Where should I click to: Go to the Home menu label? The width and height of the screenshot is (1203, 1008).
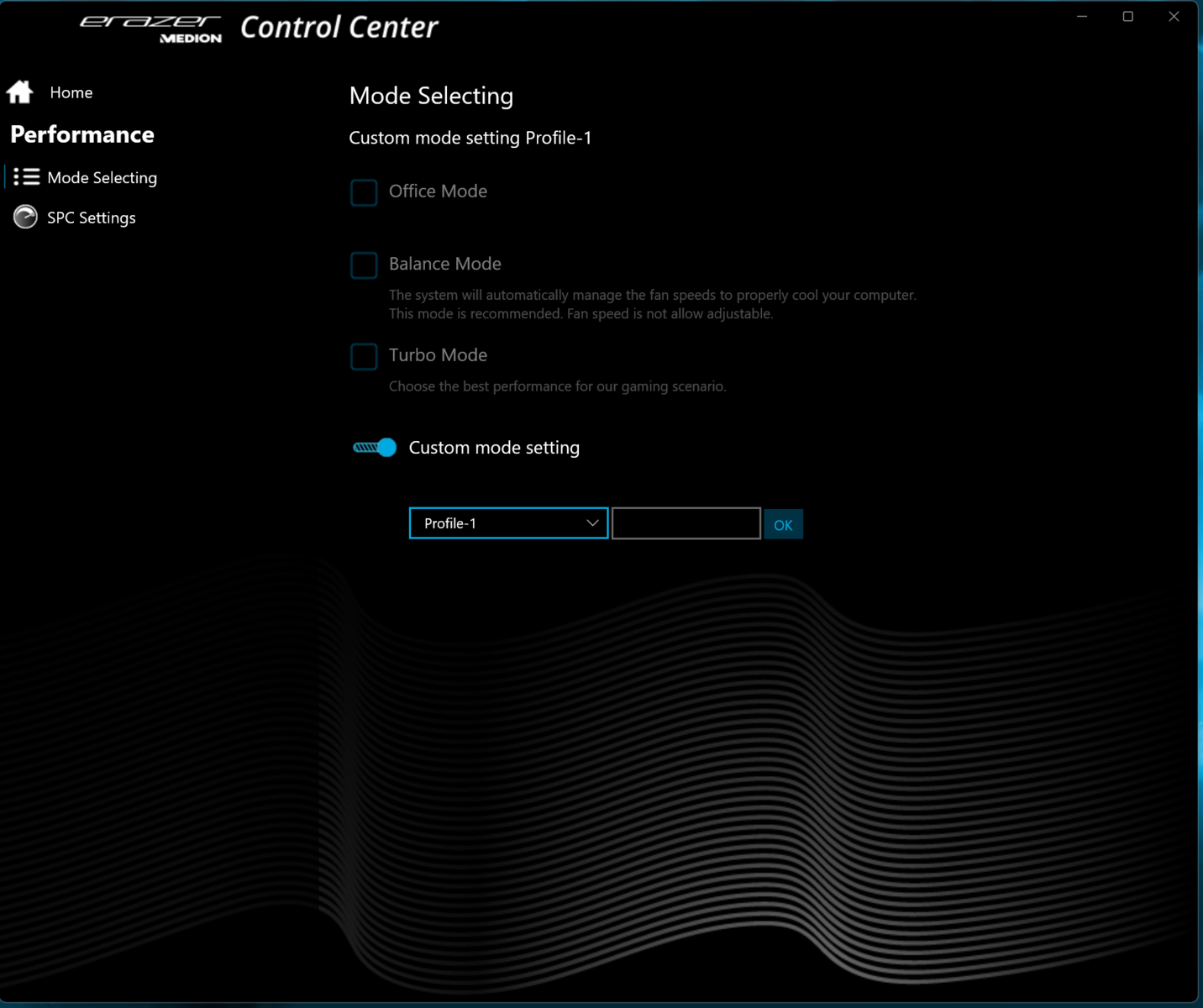point(71,92)
